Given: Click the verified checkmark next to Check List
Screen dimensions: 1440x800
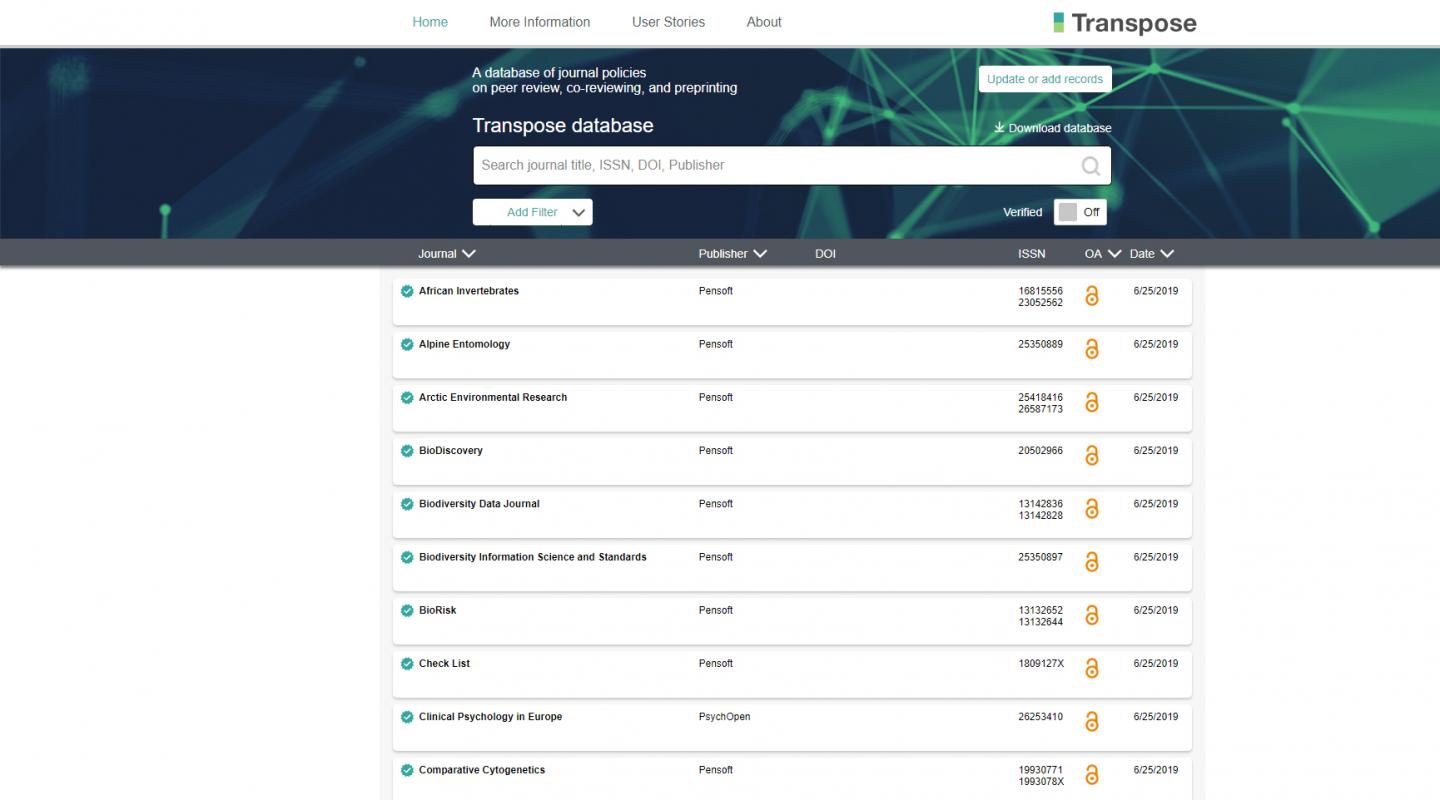Looking at the screenshot, I should [x=407, y=662].
